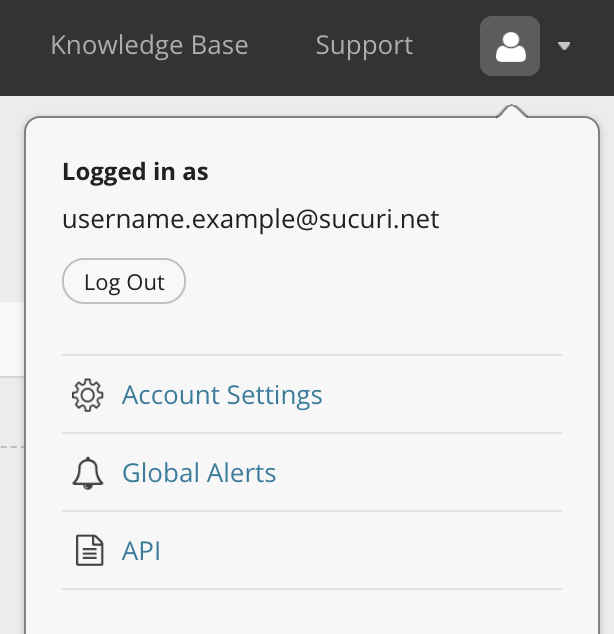Image resolution: width=614 pixels, height=634 pixels.
Task: Click the bell icon beside Global Alerts
Action: 88,473
